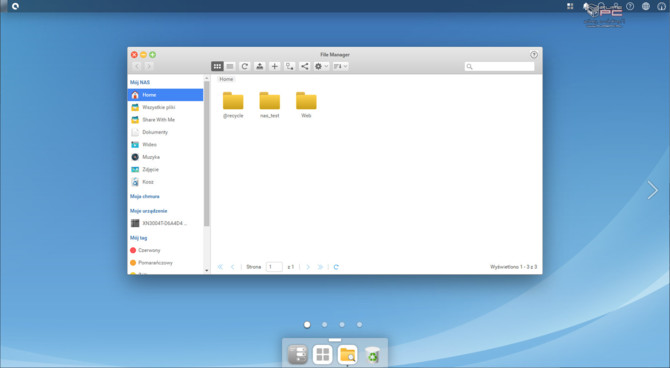Select the XN3004T device entry

point(165,223)
